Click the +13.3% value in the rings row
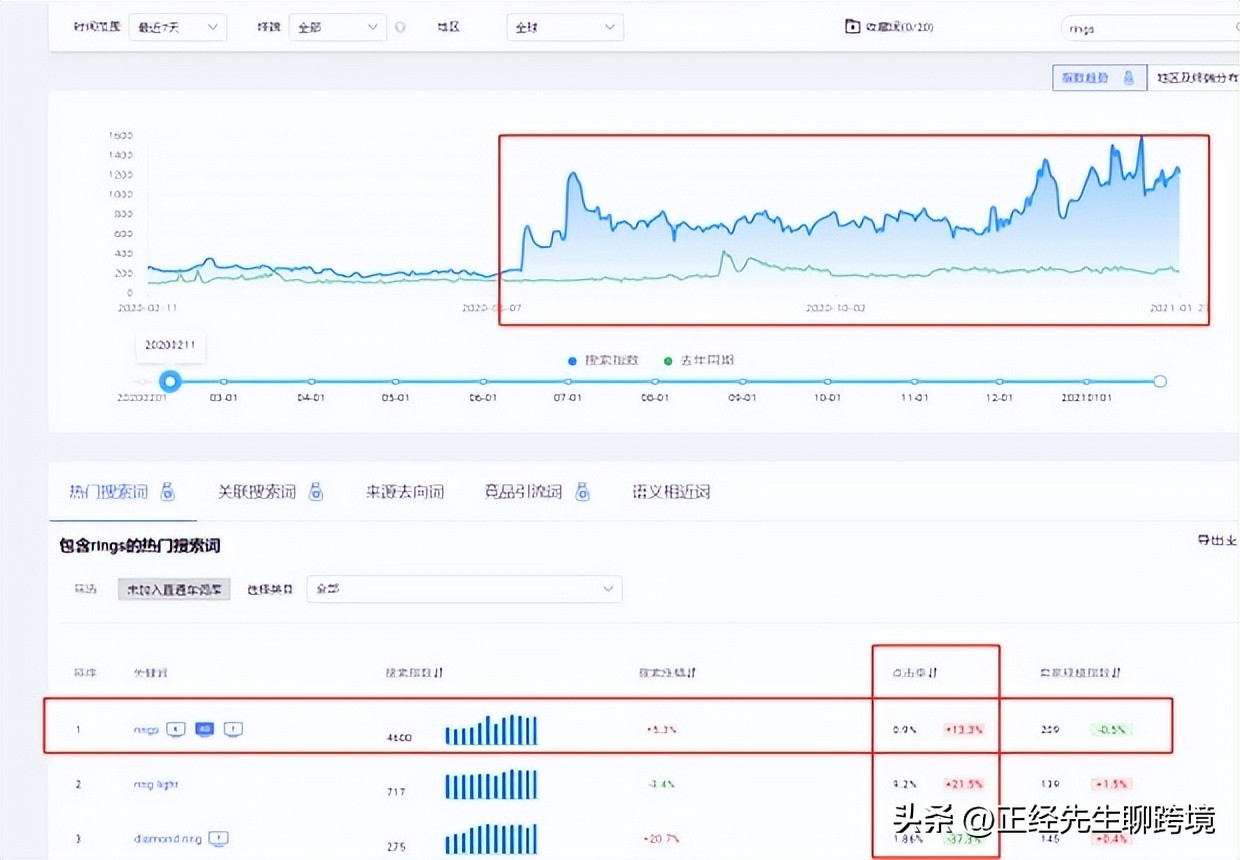 (964, 730)
